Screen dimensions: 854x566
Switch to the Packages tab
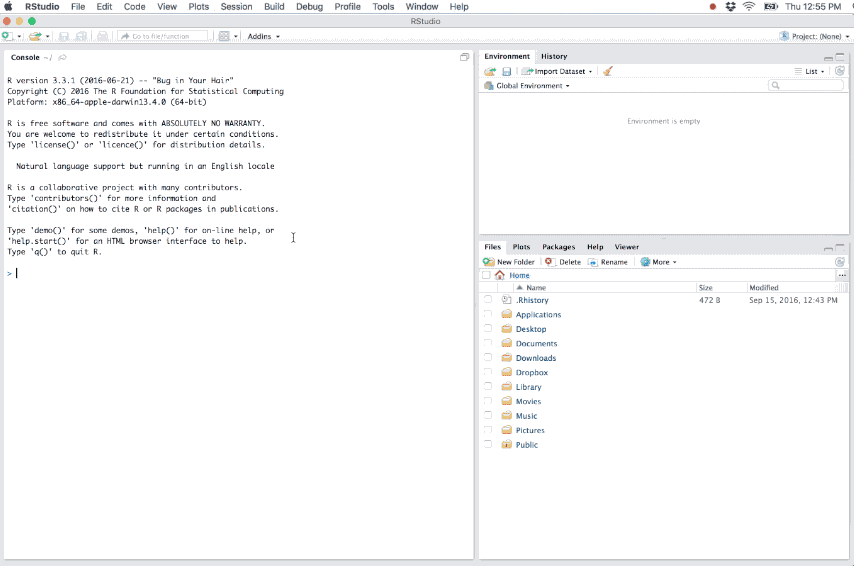click(x=558, y=247)
